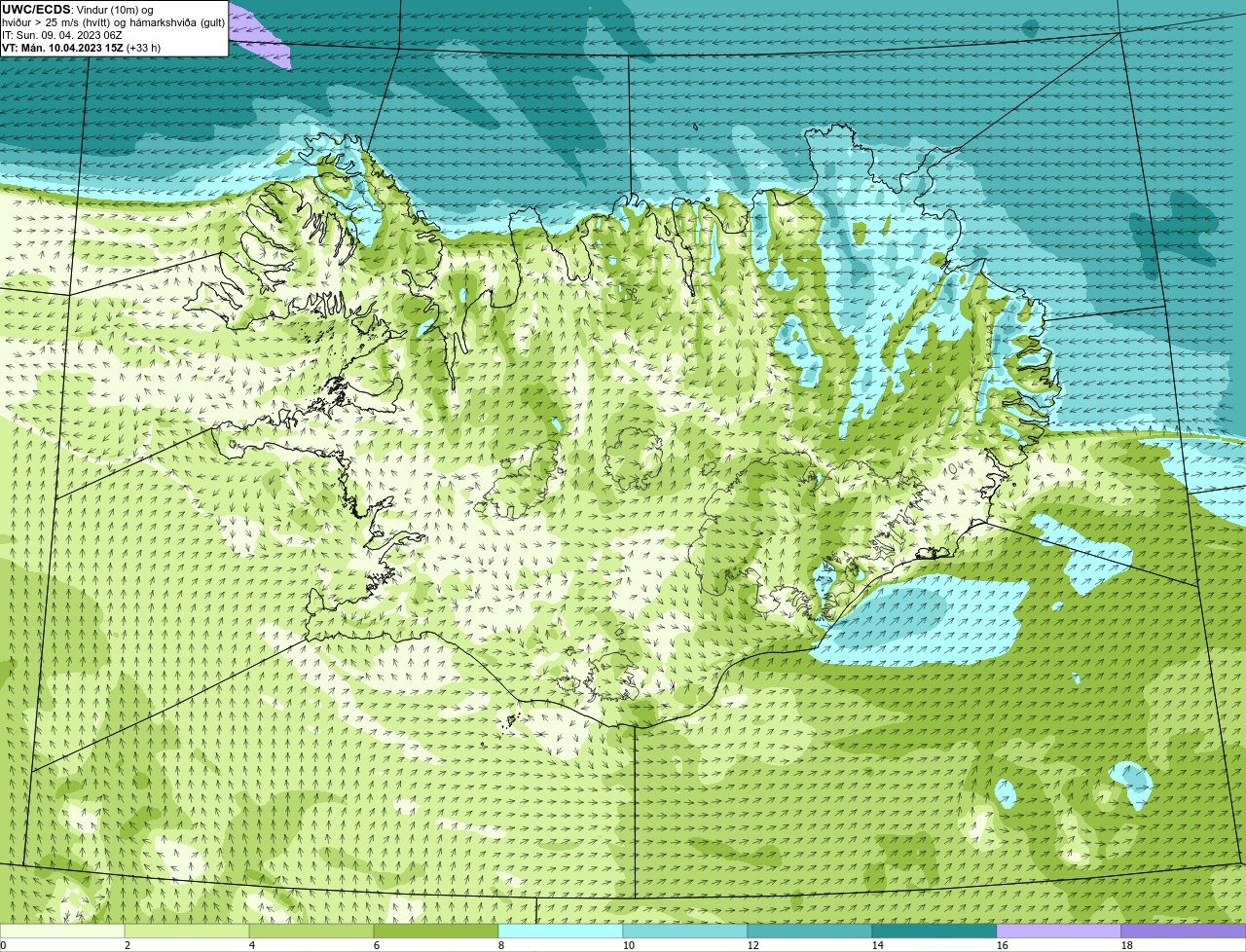Click the legend scale label '16'
The image size is (1246, 952).
click(x=1003, y=945)
